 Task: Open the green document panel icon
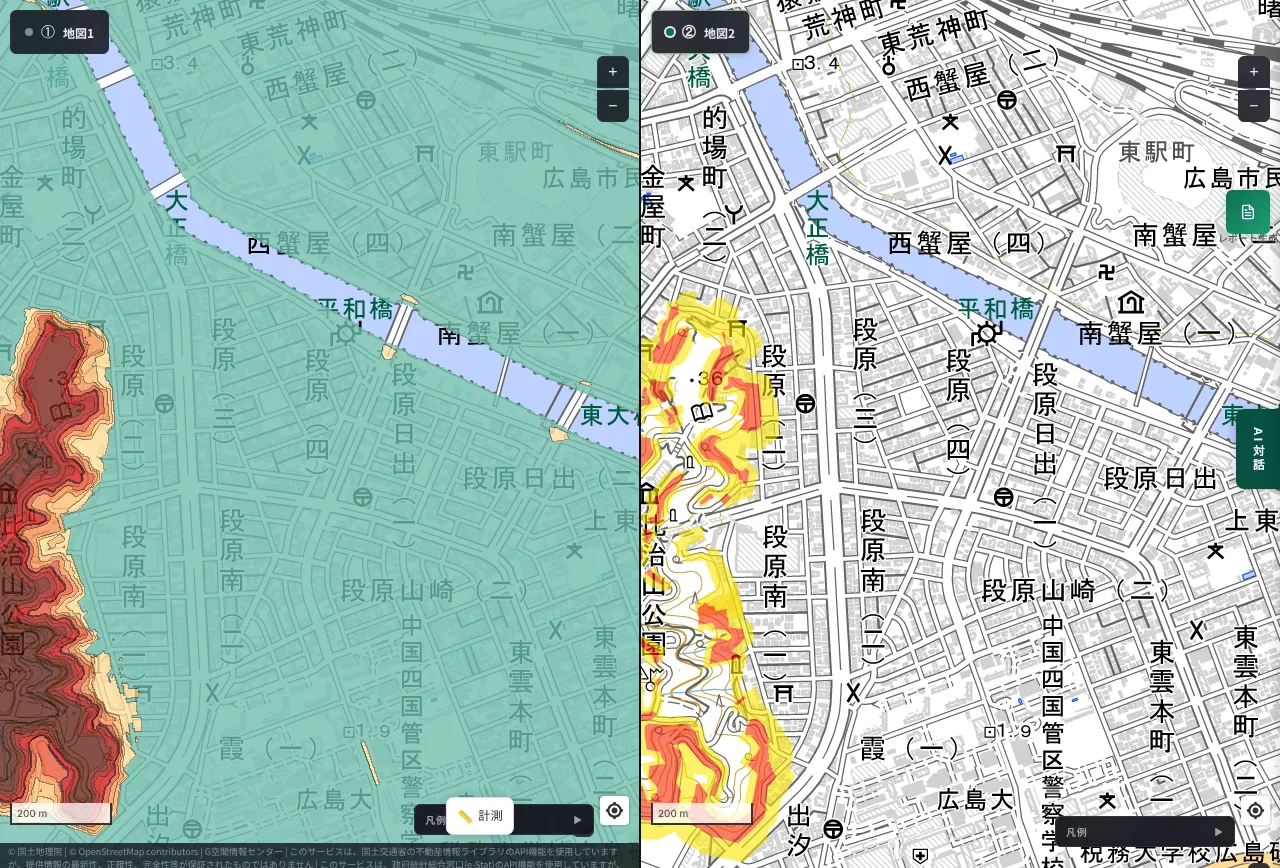(x=1248, y=212)
